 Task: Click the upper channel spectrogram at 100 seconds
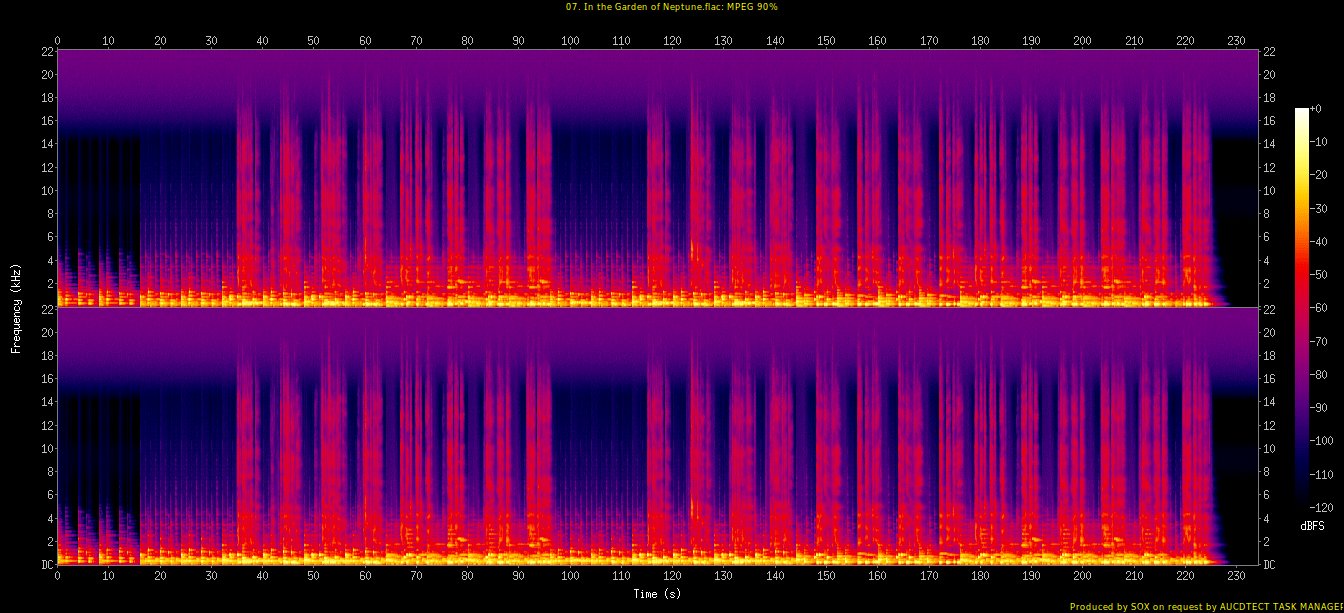coord(570,178)
